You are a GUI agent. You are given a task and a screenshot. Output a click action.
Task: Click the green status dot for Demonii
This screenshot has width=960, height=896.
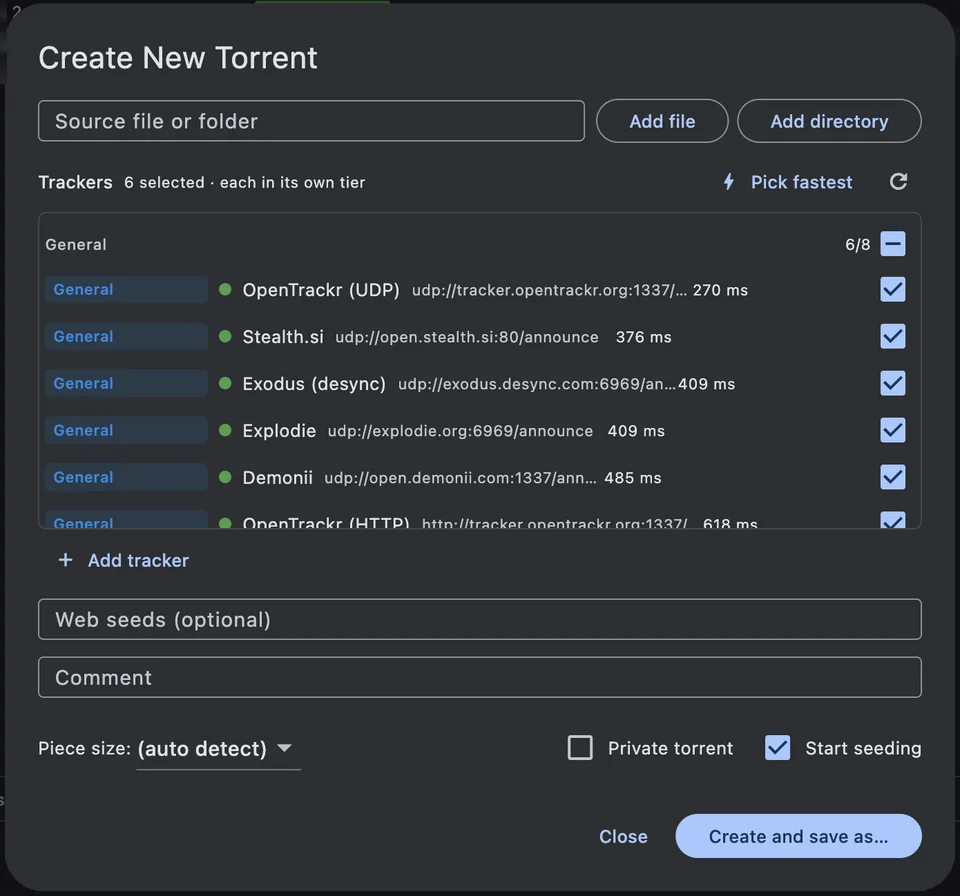[225, 477]
